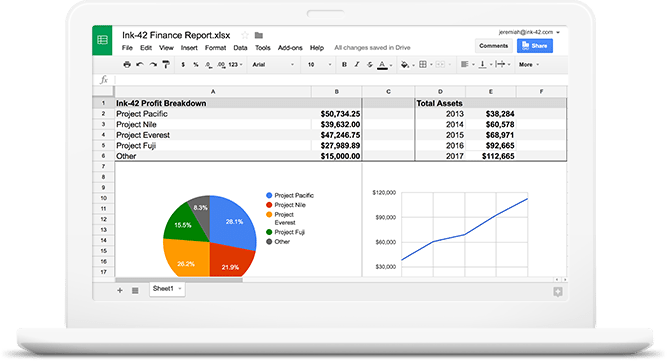
Task: Toggle bold formatting
Action: 344,65
